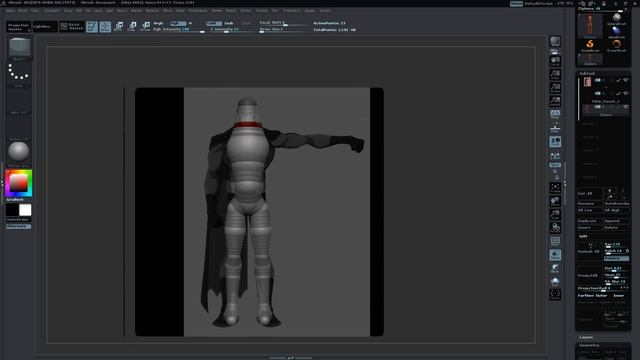This screenshot has width=640, height=360.
Task: Click the Xpose icon
Action: click(555, 295)
